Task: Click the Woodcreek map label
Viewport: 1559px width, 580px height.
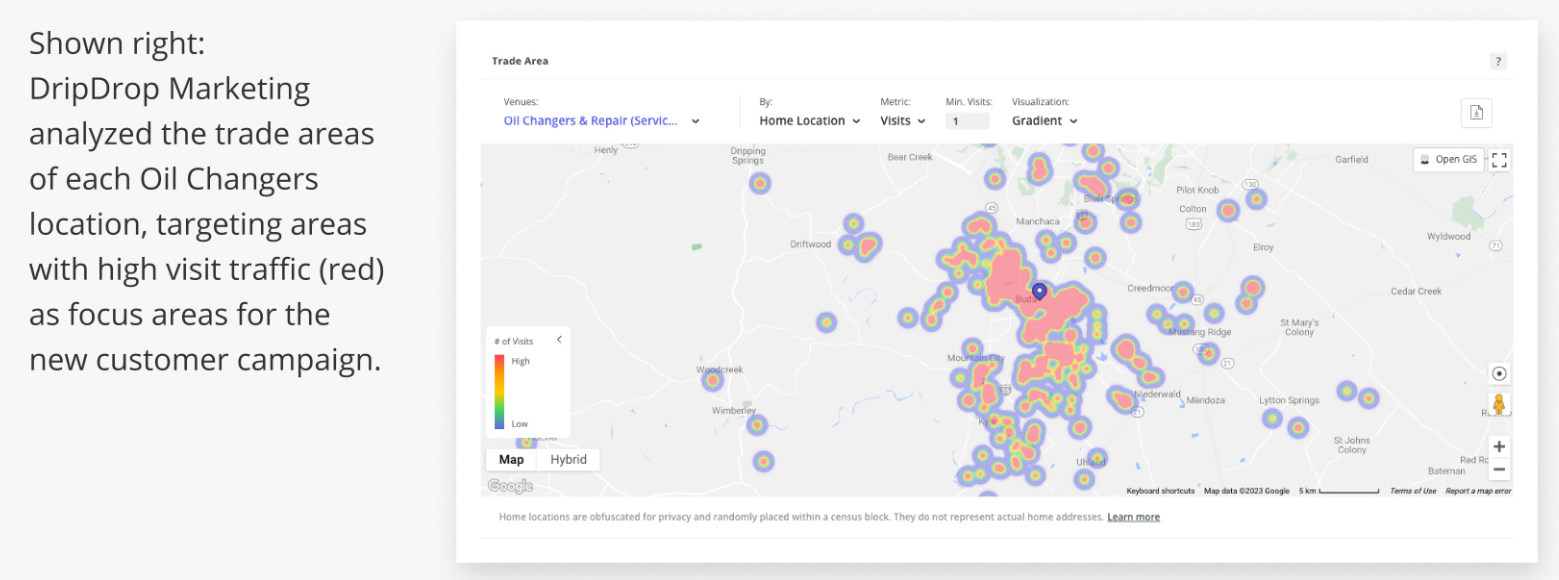Action: tap(719, 370)
